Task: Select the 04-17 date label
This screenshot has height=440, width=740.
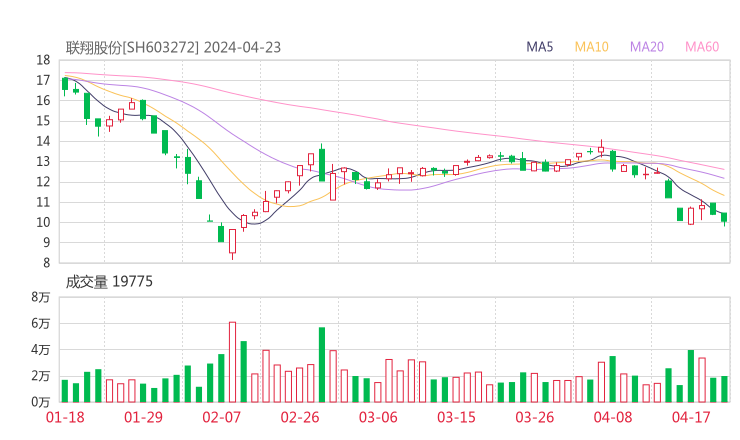Action: [690, 418]
